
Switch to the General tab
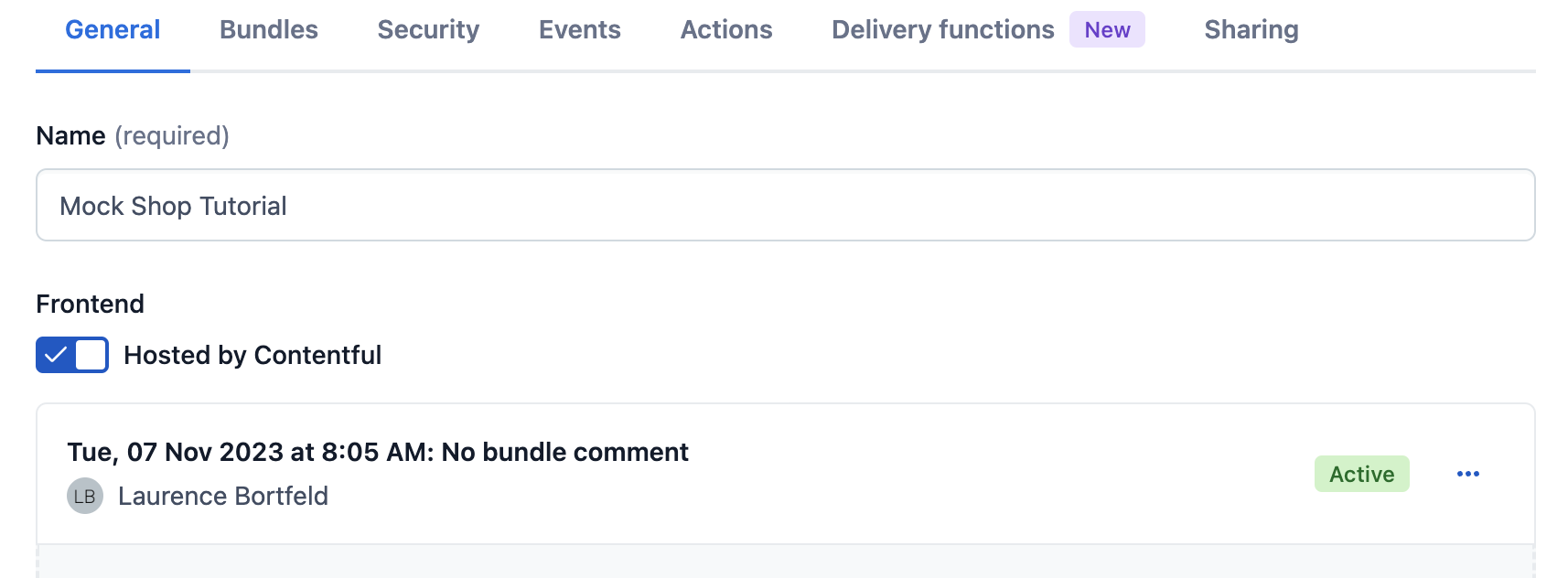coord(113,30)
